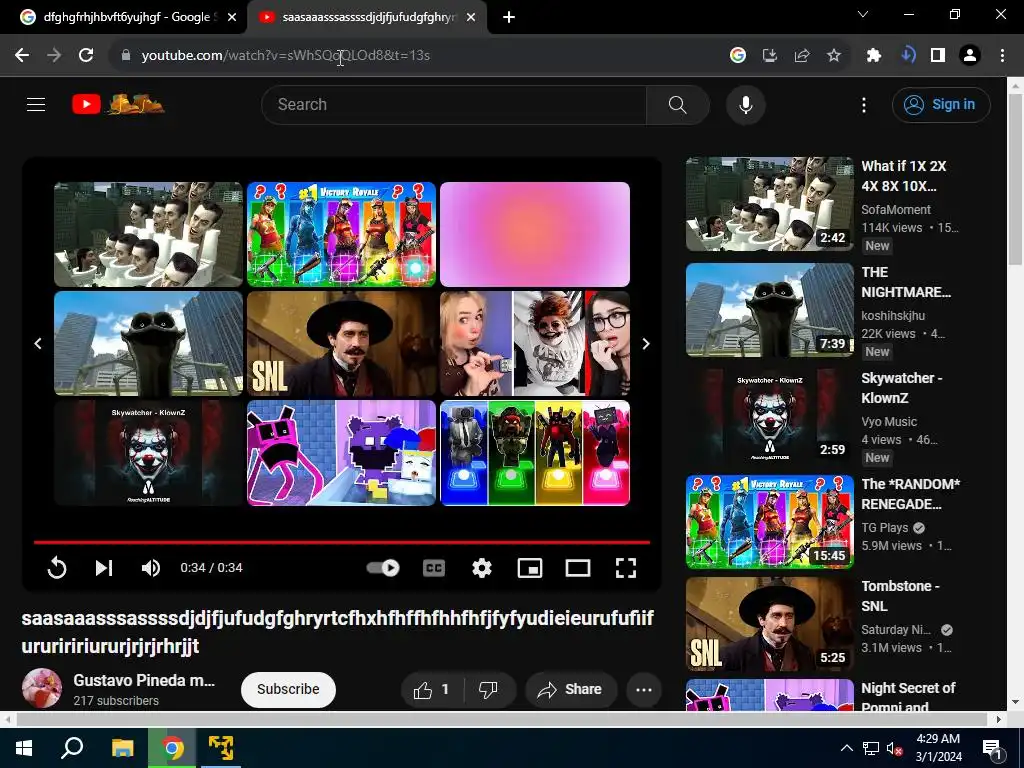Screen dimensions: 1024x768
Task: Open Gustavo Pineda channel avatar
Action: click(x=42, y=688)
